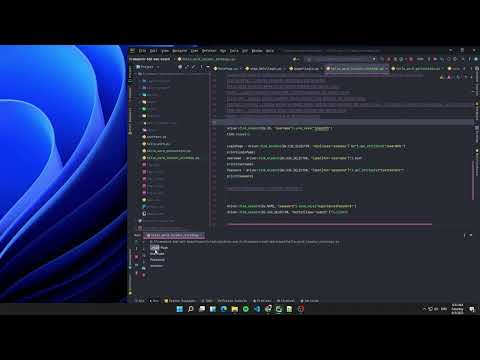The image size is (480, 360).
Task: Open the Terminal tool window
Action: click(286, 301)
